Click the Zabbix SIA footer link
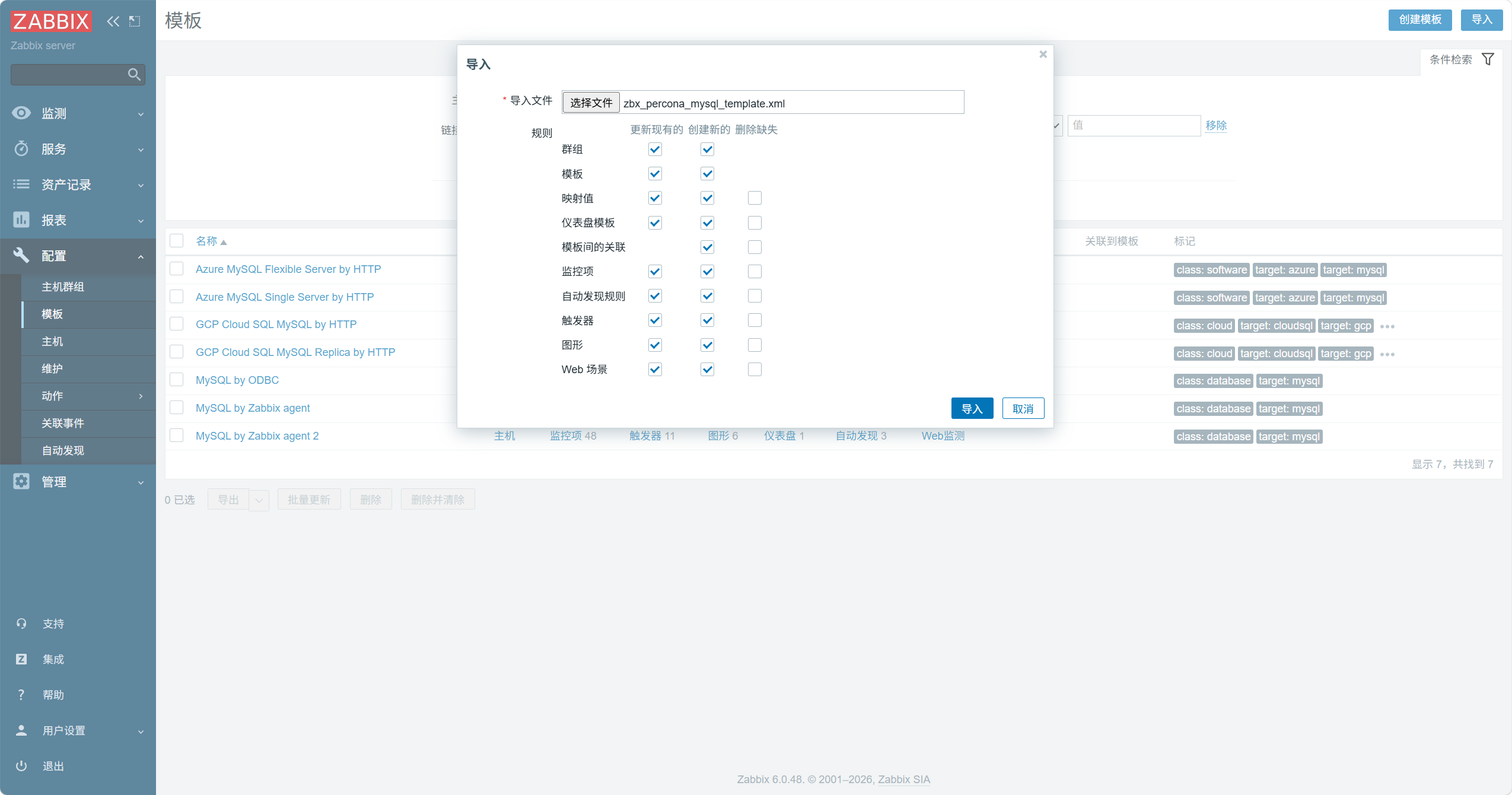1512x795 pixels. pyautogui.click(x=904, y=780)
